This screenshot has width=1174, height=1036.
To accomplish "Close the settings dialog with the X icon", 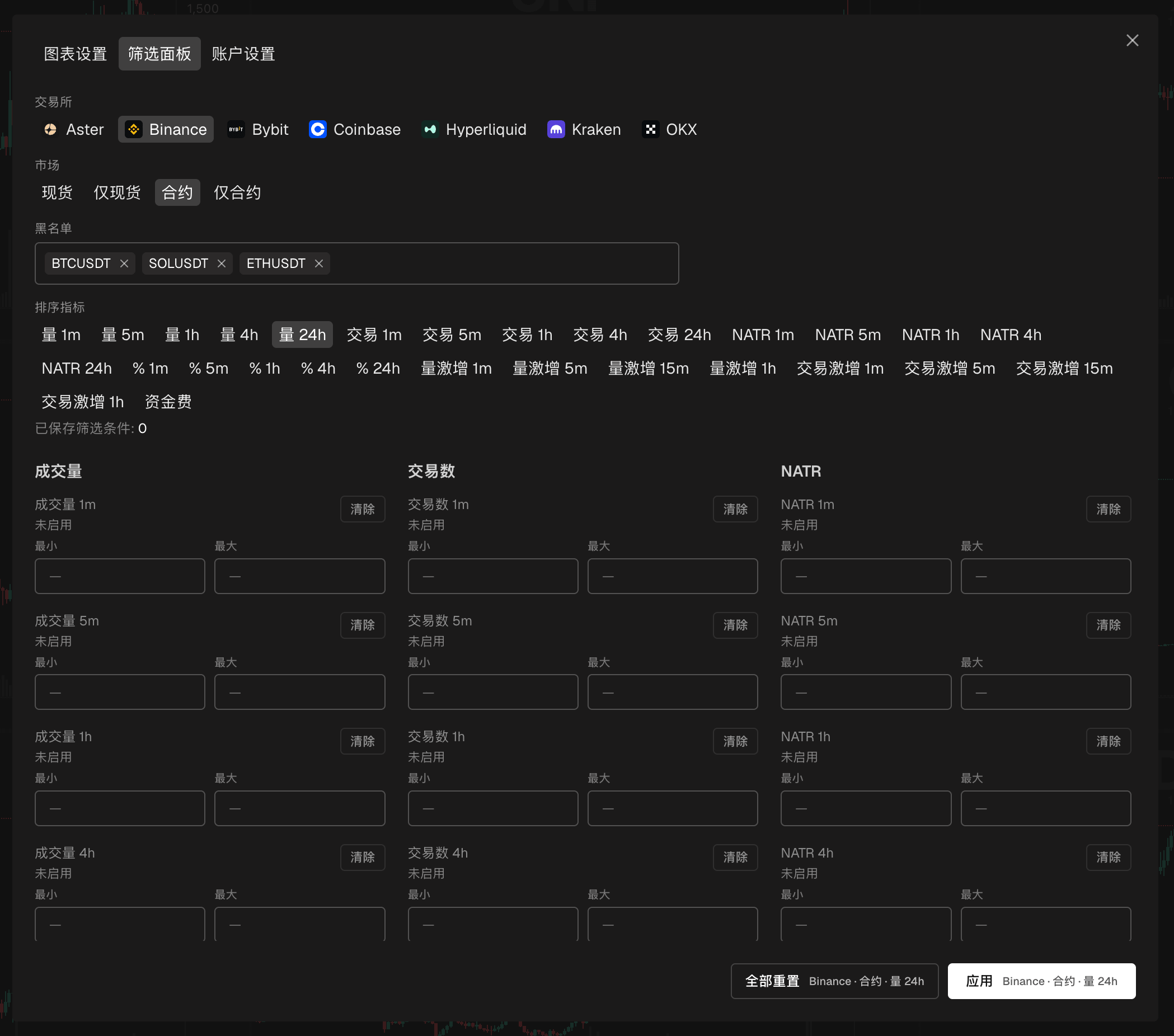I will [x=1131, y=40].
